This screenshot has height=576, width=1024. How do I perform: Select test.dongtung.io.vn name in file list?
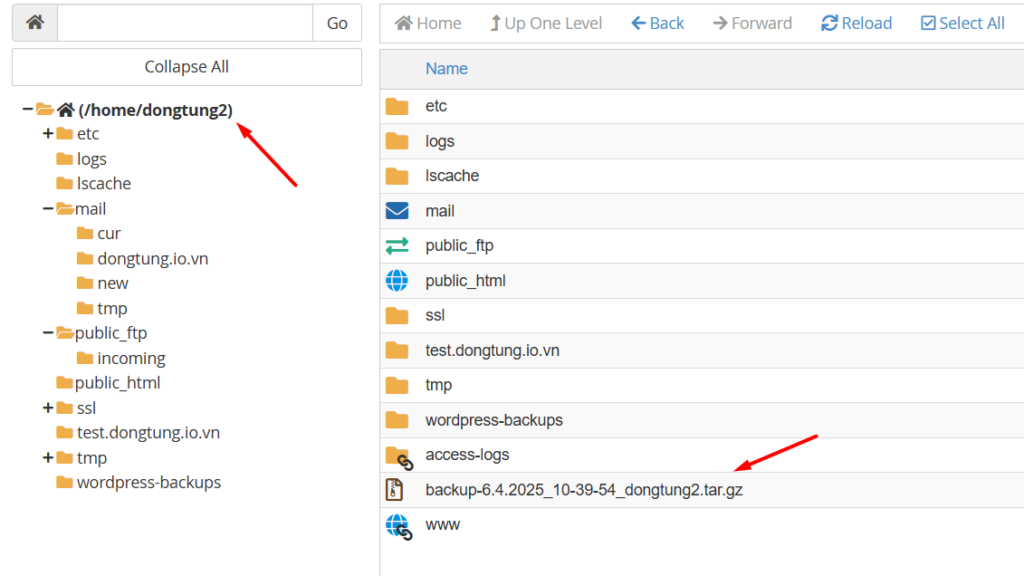click(492, 351)
